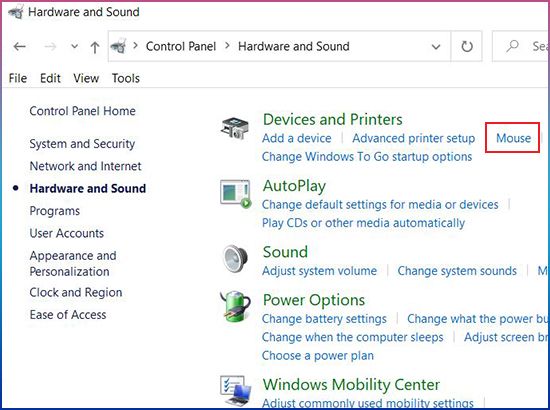Go up one level with Up arrow

point(95,47)
